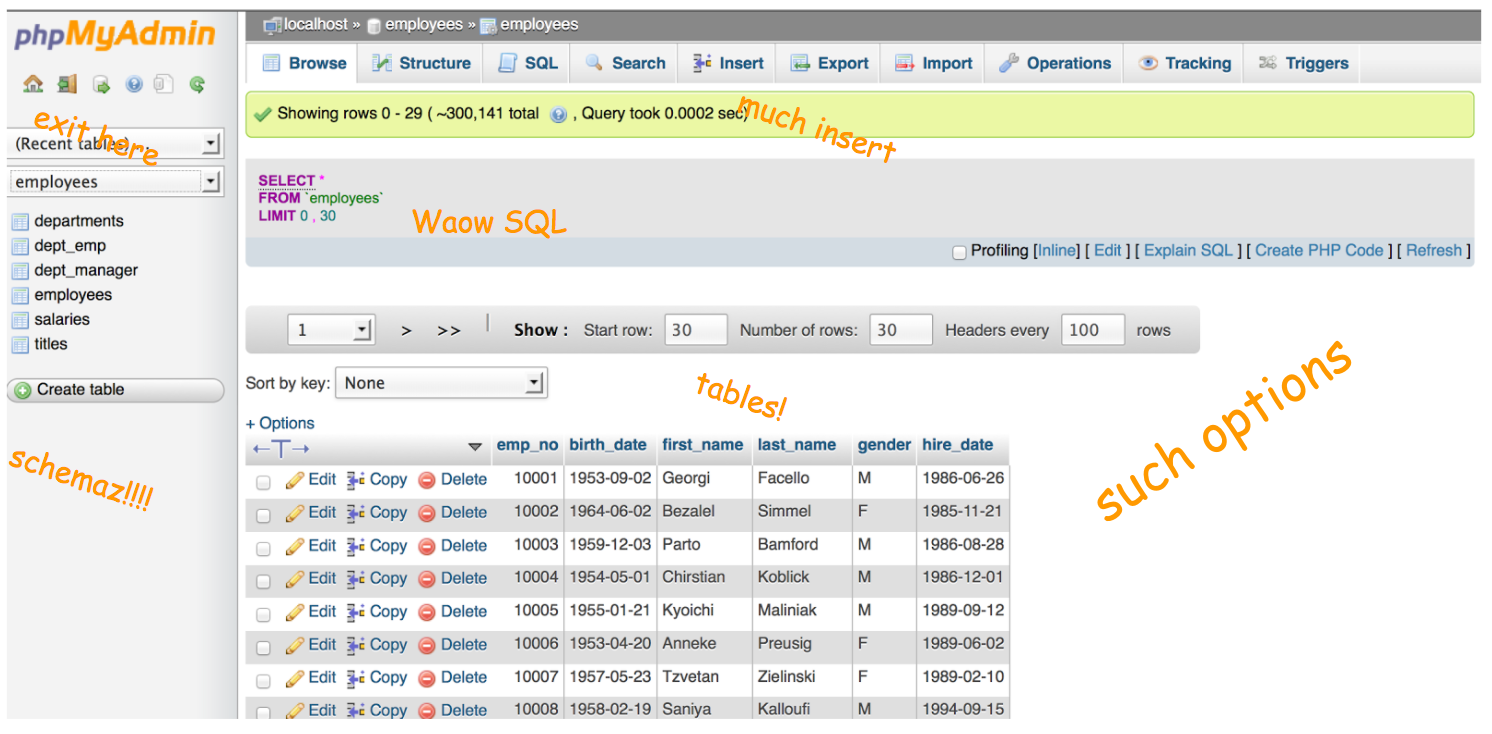The width and height of the screenshot is (1492, 734).
Task: Click the log out icon in sidebar
Action: click(x=67, y=85)
